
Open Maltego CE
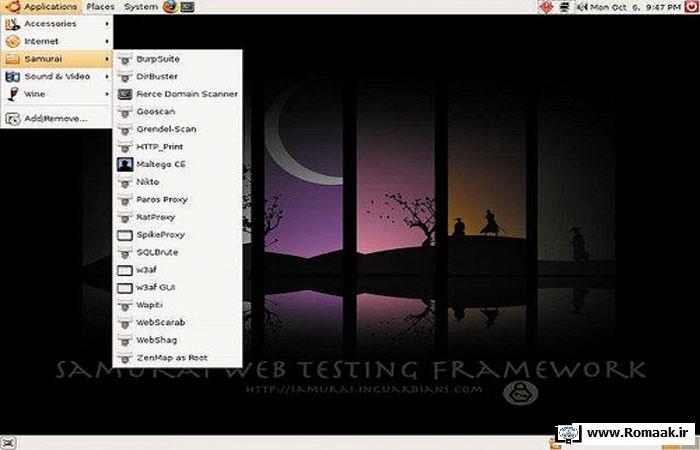pos(178,164)
